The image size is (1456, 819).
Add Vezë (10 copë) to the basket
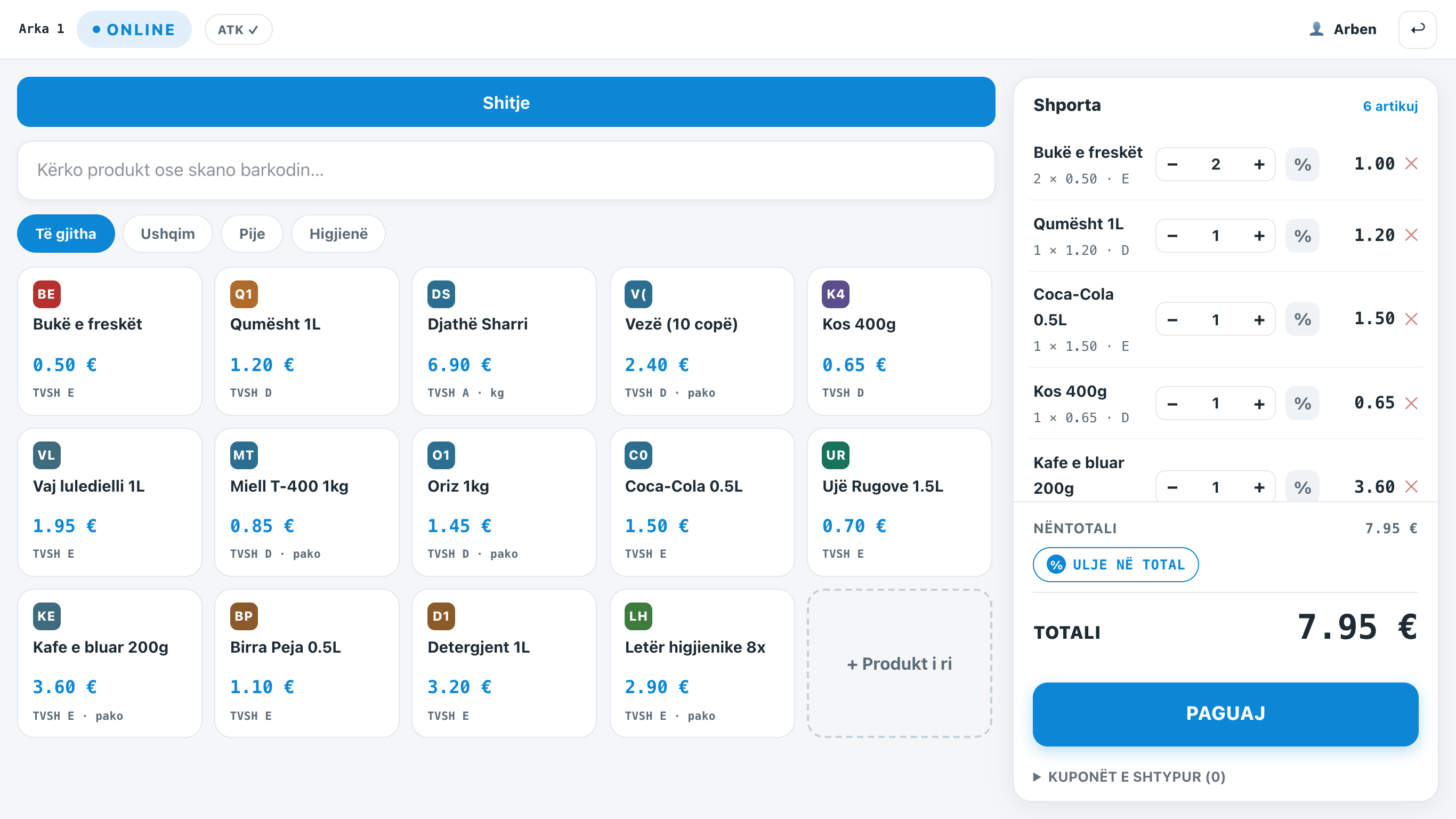(701, 341)
